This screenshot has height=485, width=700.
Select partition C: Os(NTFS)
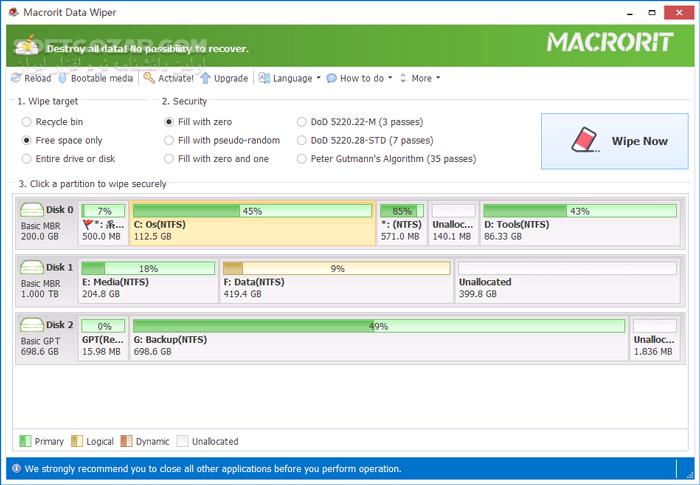click(x=252, y=223)
